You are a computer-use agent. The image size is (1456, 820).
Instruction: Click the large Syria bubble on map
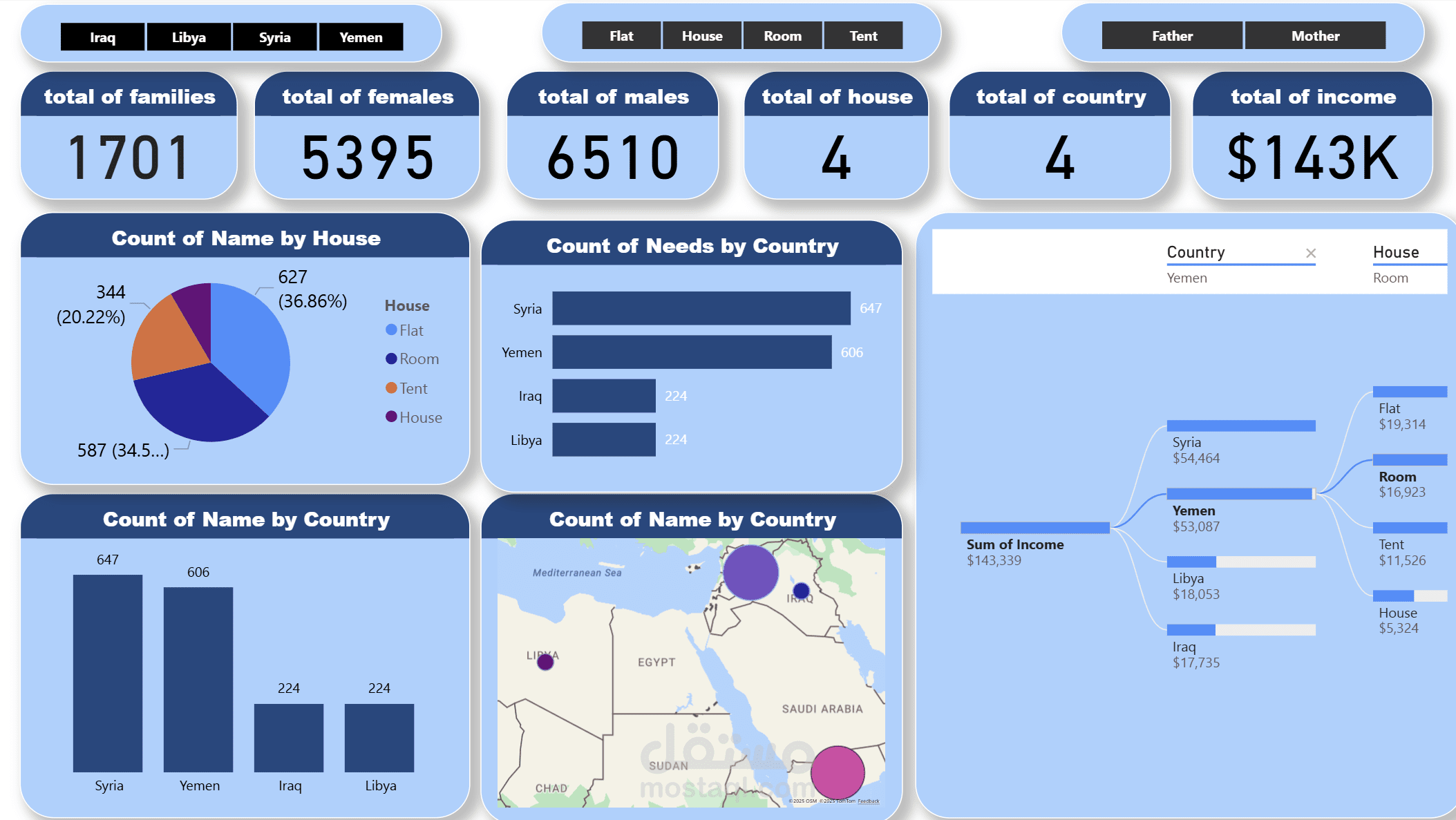(x=750, y=573)
